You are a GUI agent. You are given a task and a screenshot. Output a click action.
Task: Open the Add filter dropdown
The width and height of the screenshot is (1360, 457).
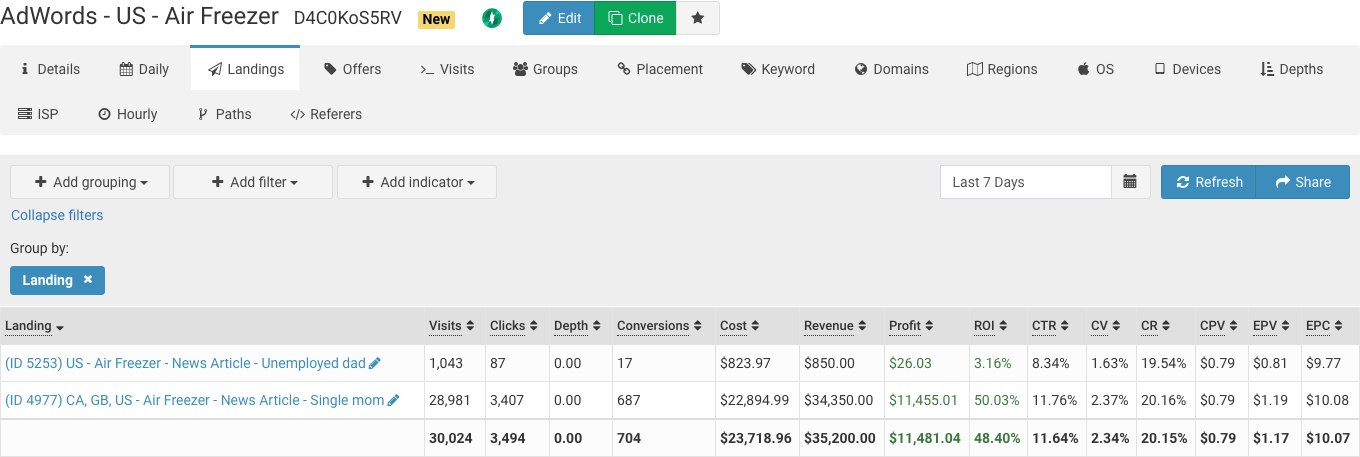click(253, 182)
